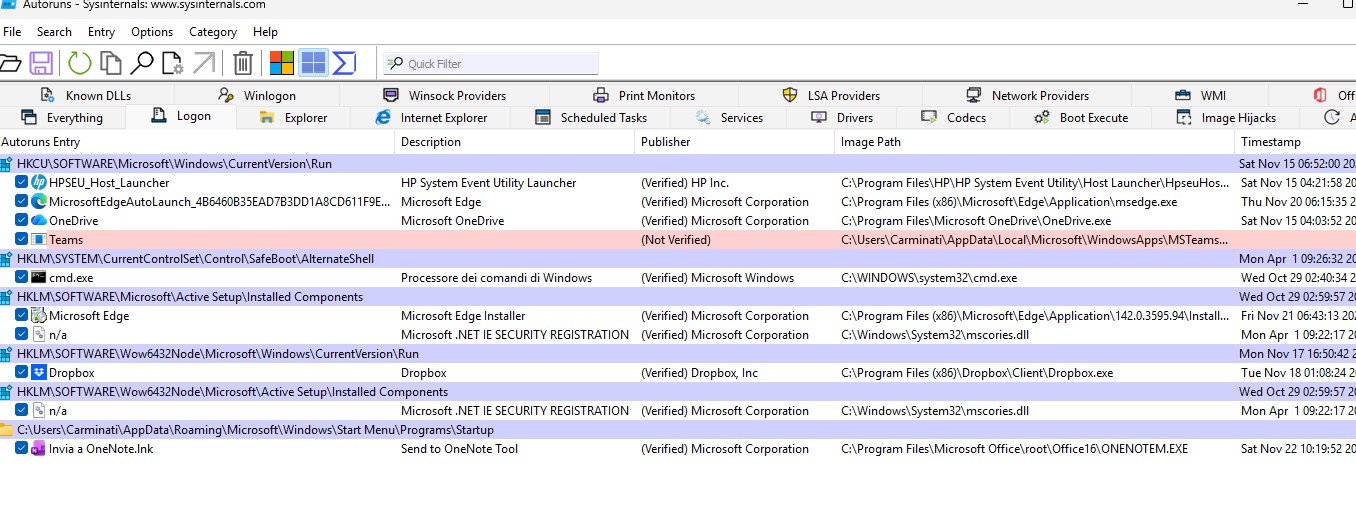Viewport: 1356px width, 505px height.
Task: Toggle Hide Windows Entries blue logo icon
Action: tap(313, 64)
